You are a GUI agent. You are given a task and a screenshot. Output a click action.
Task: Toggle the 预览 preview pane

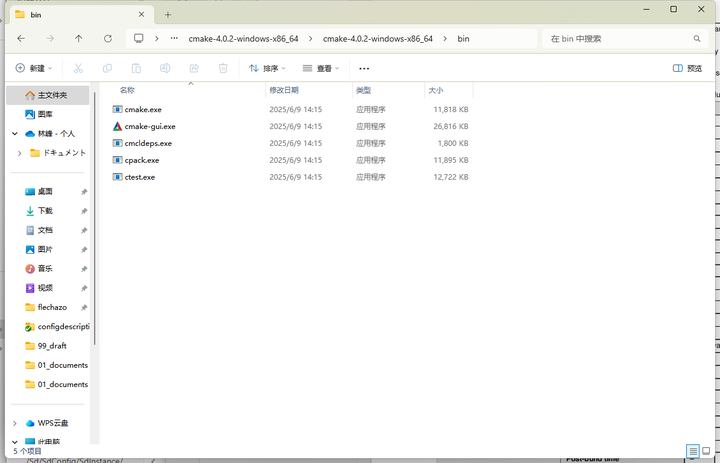tap(687, 68)
